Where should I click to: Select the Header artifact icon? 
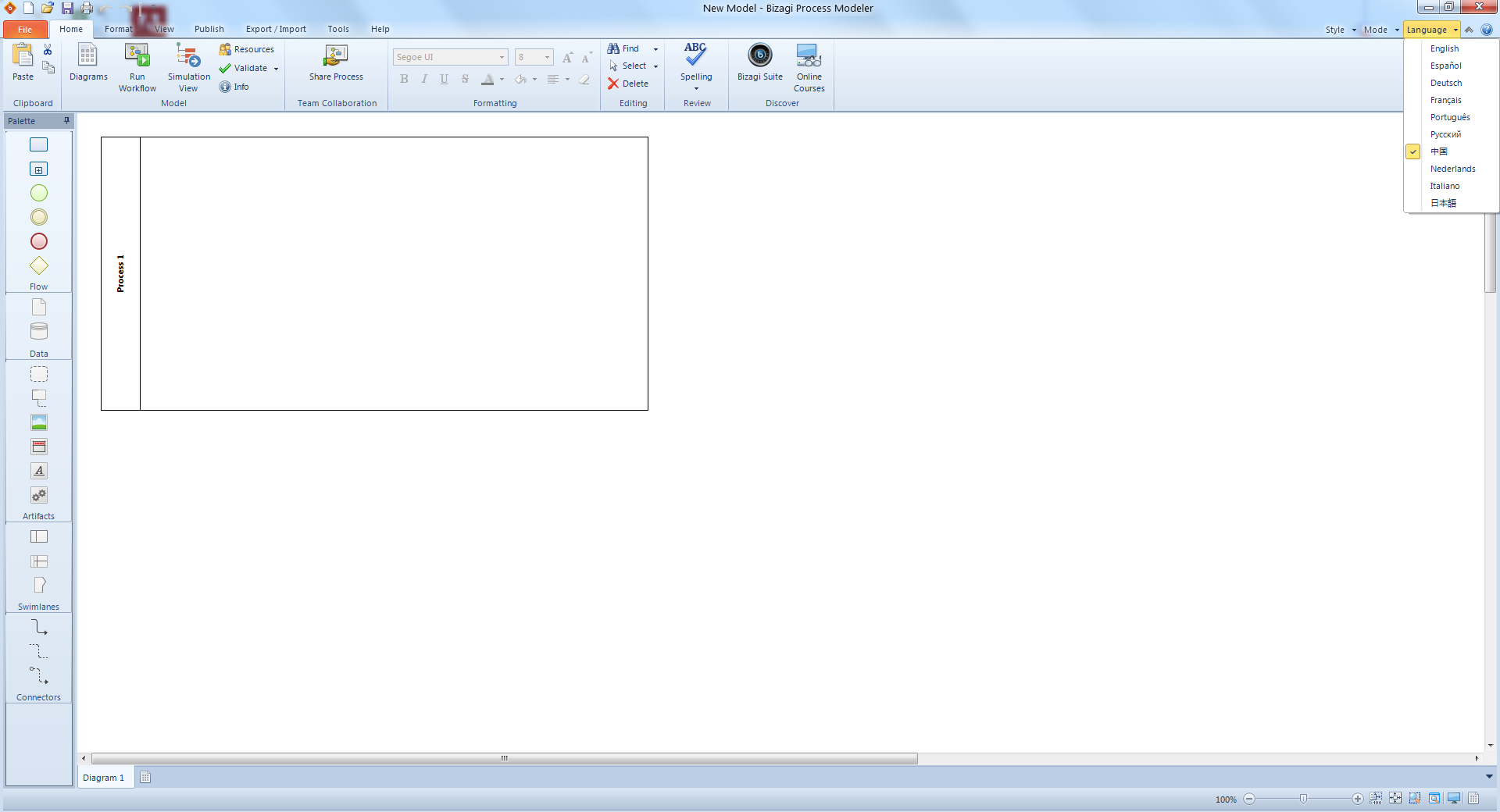pyautogui.click(x=38, y=447)
